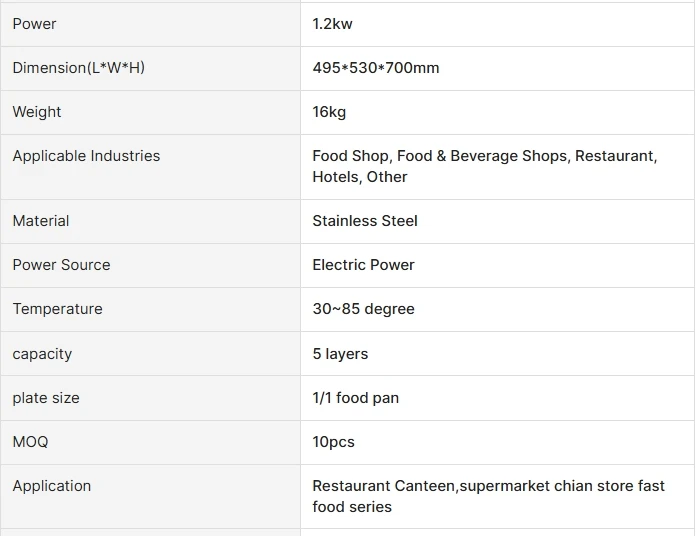Click the Material row label
Screen dimensions: 699x536
click(x=41, y=221)
